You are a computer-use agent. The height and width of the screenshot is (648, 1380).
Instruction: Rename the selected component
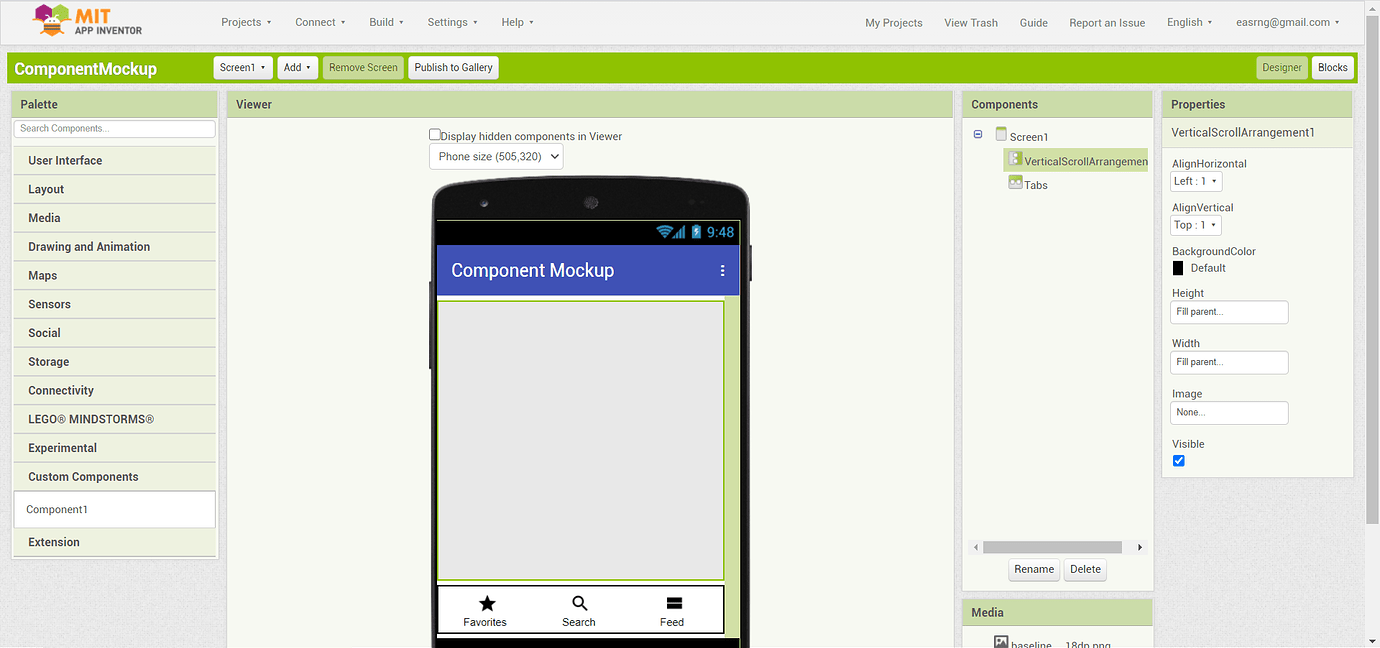pyautogui.click(x=1033, y=569)
